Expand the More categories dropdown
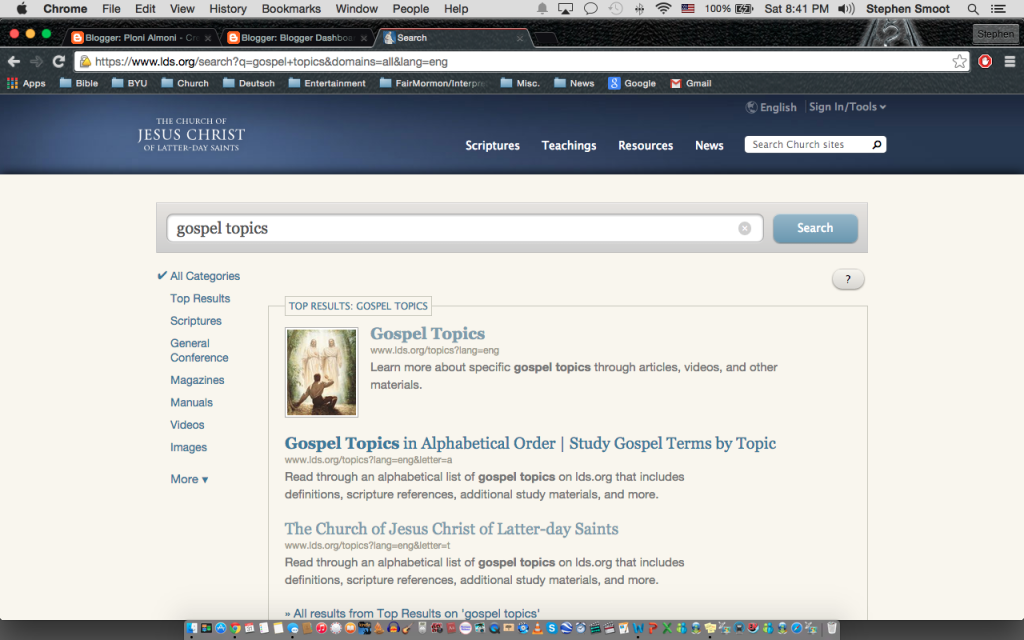 click(x=189, y=479)
